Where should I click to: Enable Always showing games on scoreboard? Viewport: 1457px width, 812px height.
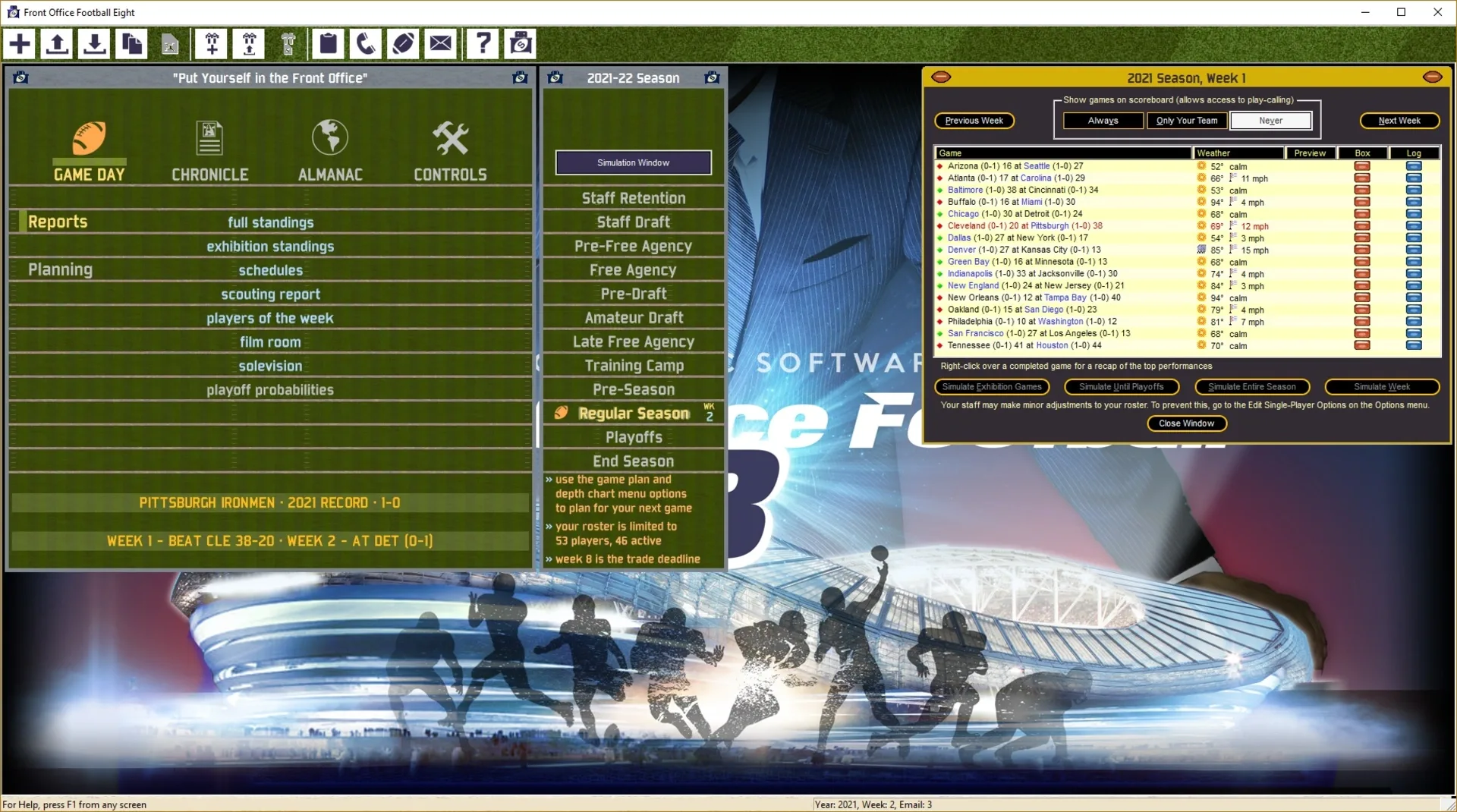(1103, 121)
